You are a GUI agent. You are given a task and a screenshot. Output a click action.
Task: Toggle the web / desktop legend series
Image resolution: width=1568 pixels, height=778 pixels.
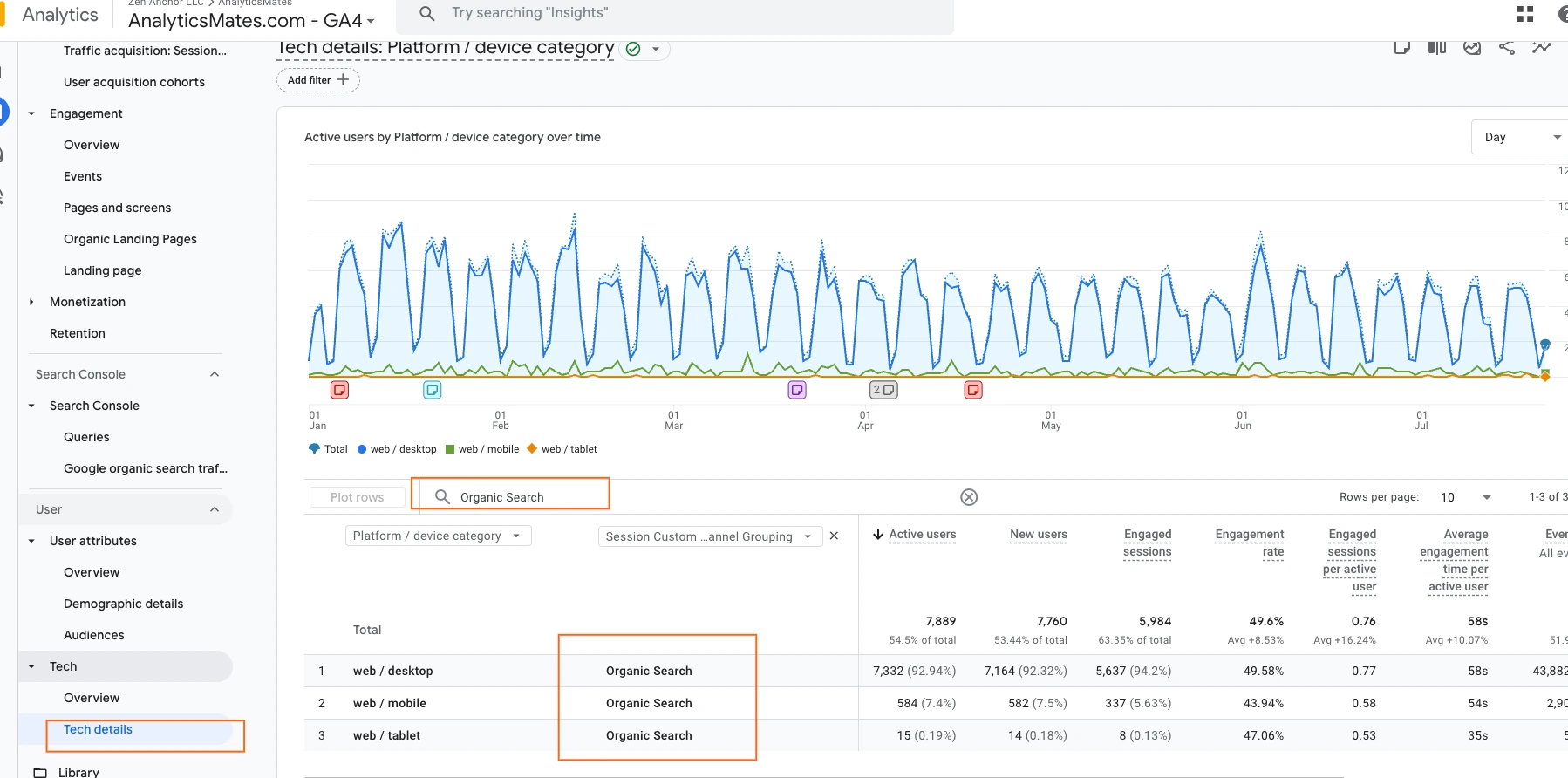(397, 449)
